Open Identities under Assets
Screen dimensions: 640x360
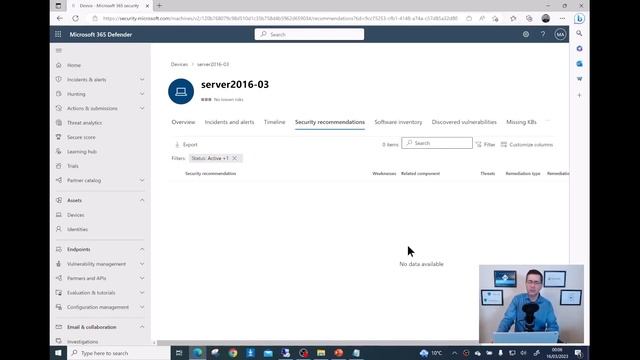click(77, 229)
